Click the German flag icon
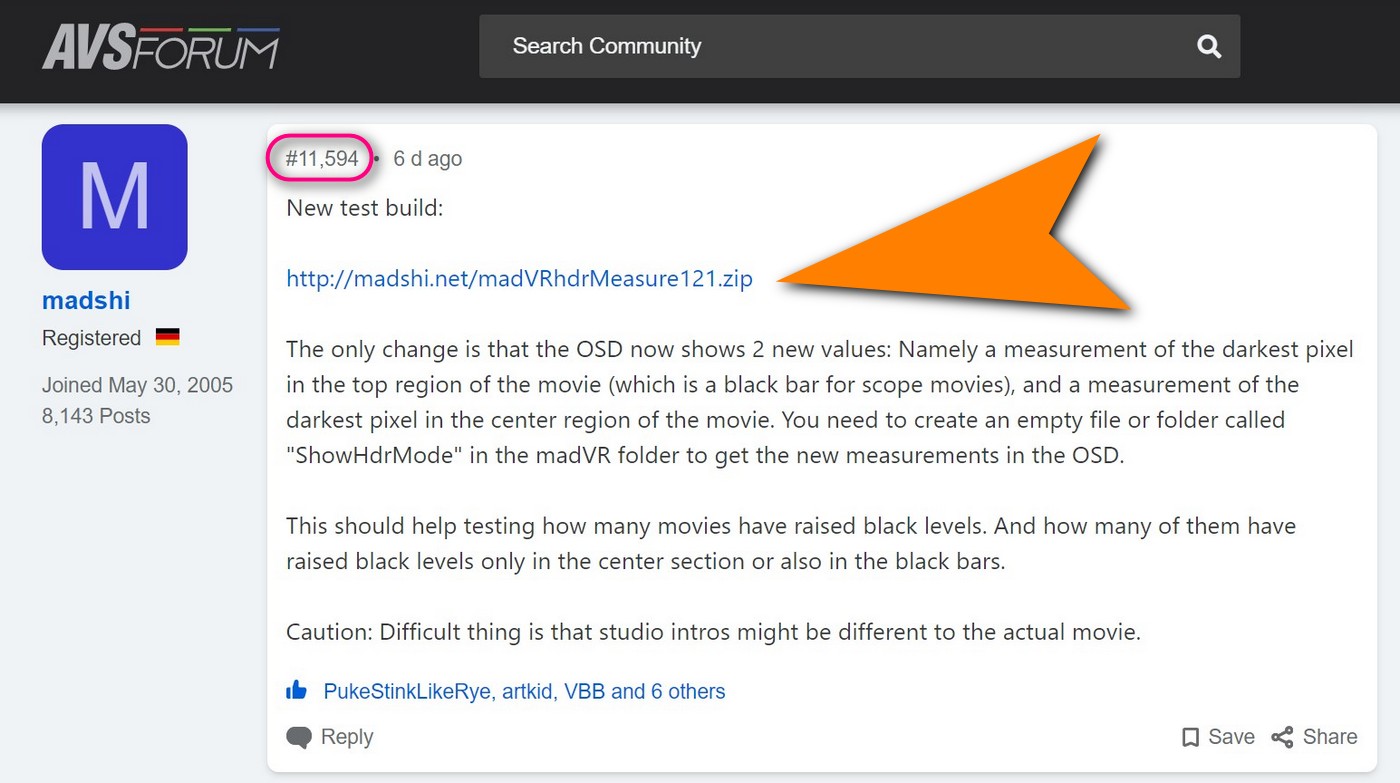 click(x=167, y=338)
